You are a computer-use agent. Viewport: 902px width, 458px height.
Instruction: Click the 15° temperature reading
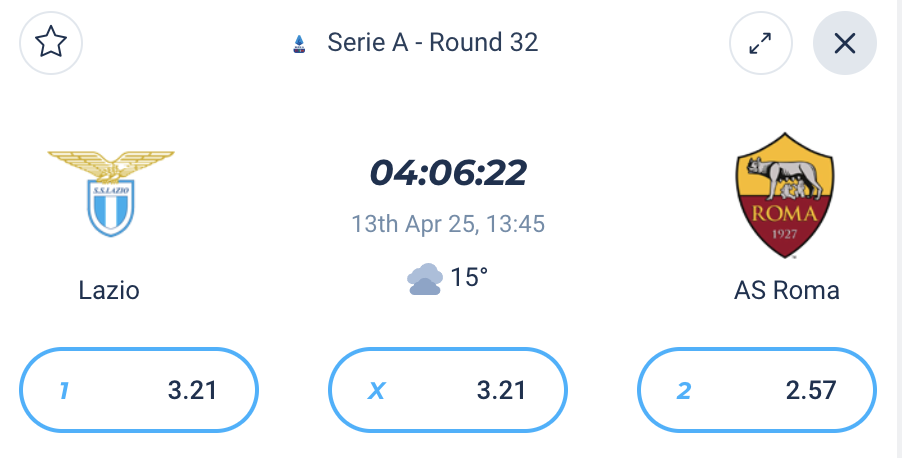[469, 277]
